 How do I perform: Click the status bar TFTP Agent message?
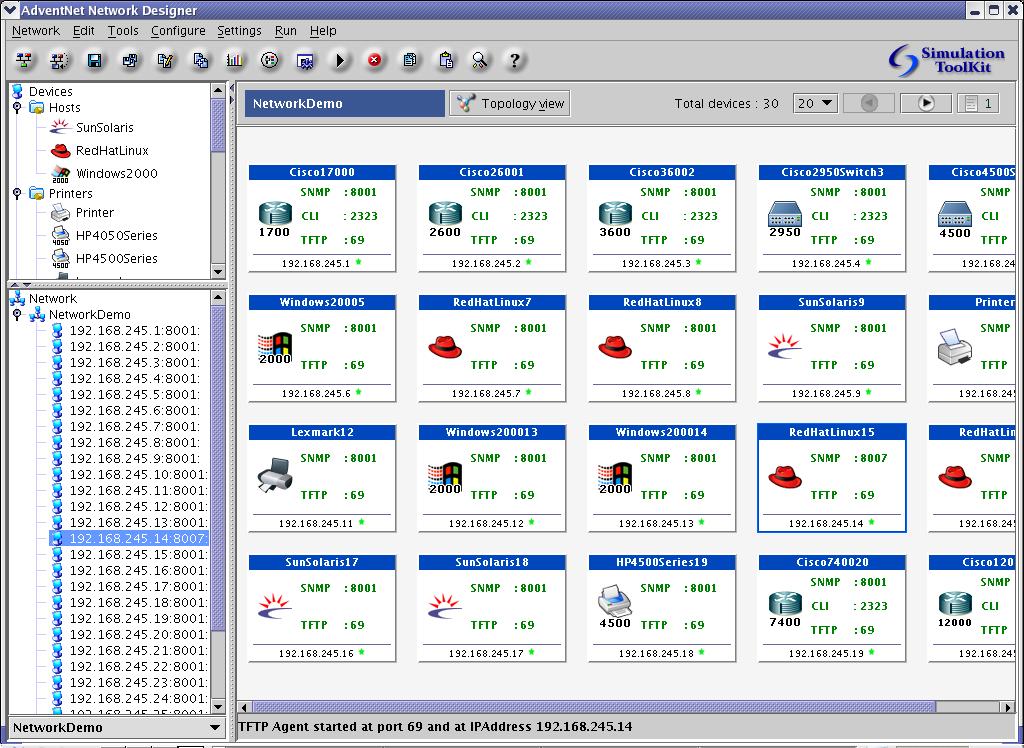point(436,726)
